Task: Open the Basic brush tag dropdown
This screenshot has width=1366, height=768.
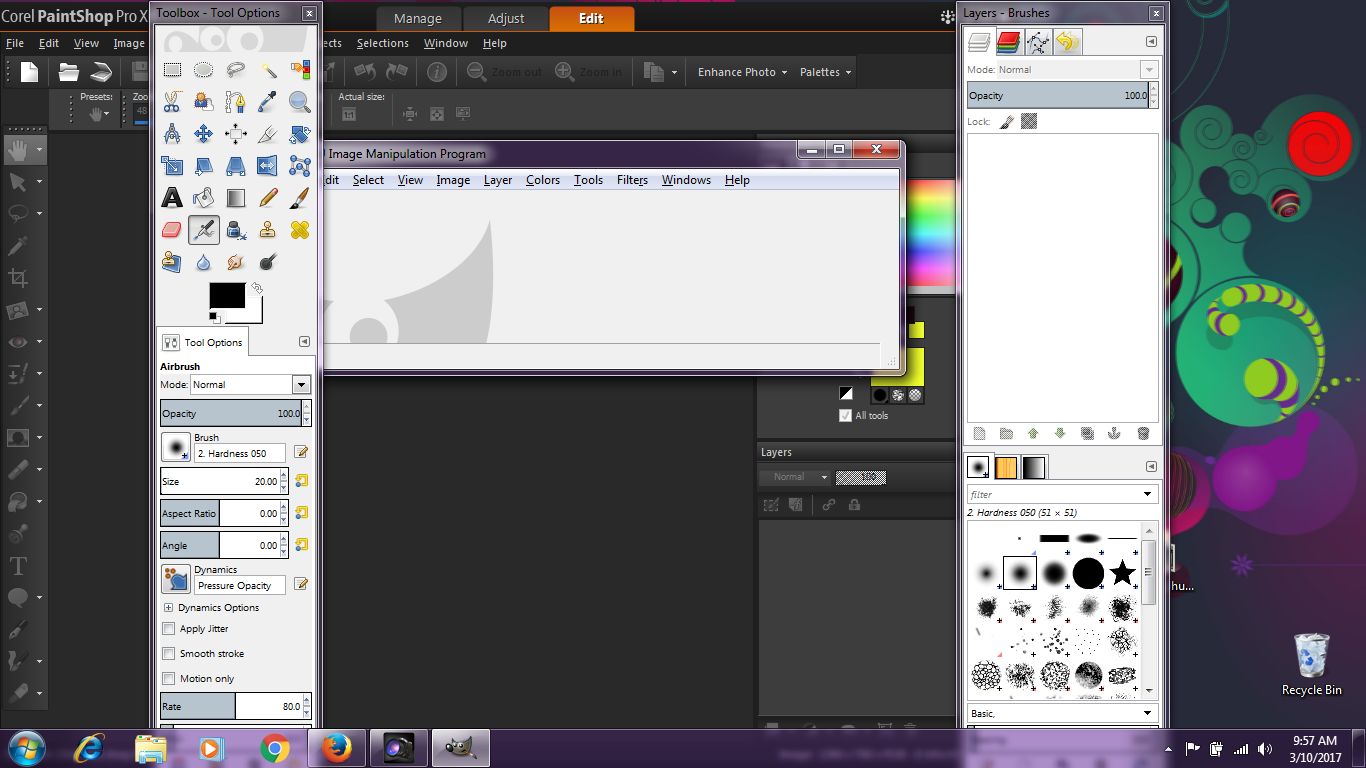Action: [1147, 713]
